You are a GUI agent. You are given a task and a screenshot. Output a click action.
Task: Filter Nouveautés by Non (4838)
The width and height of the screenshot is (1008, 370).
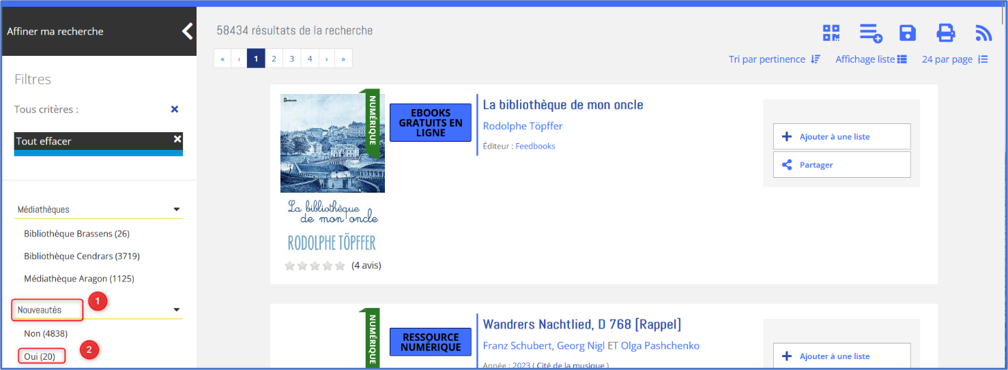coord(46,333)
